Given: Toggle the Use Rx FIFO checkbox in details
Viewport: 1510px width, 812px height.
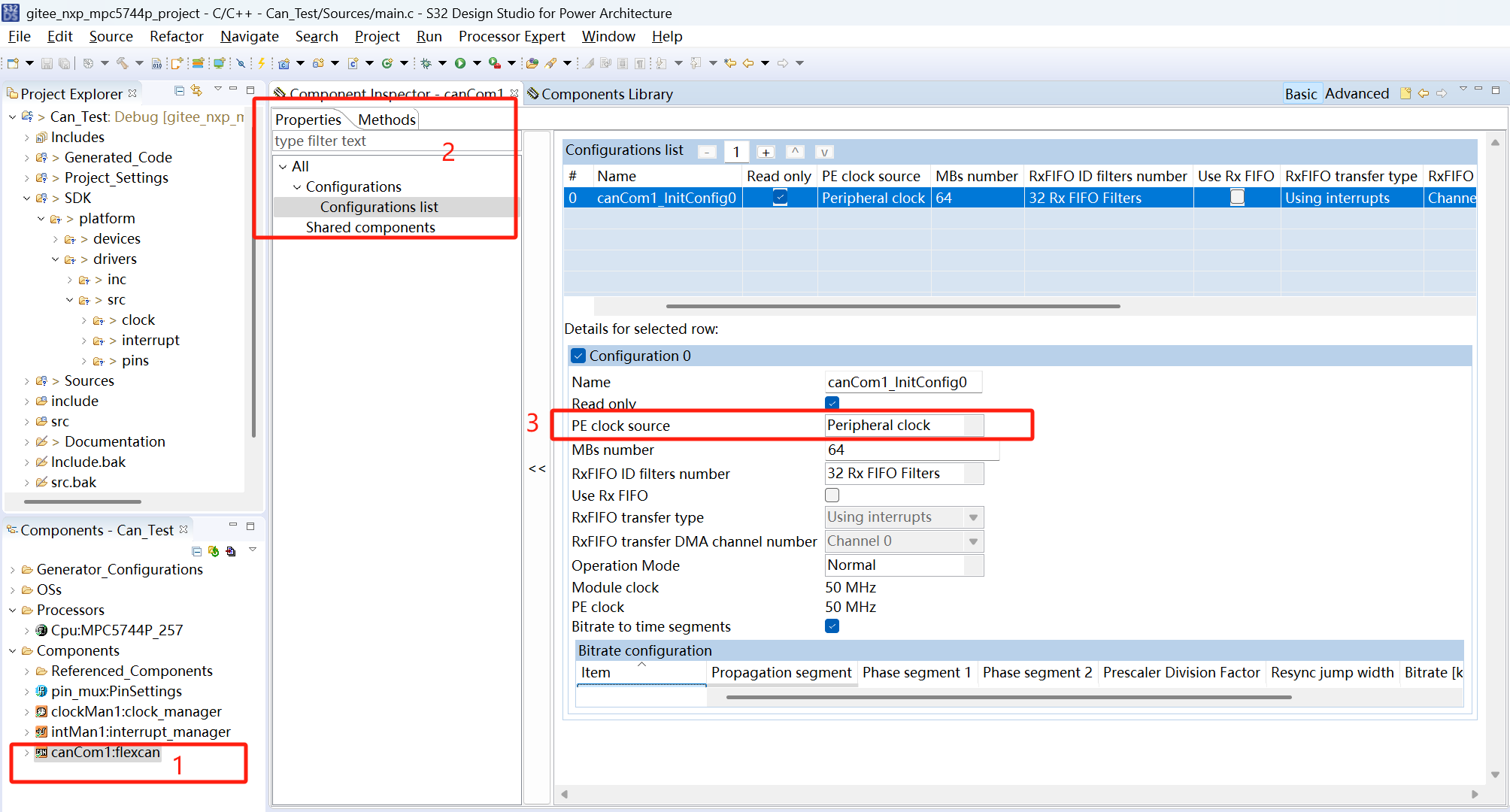Looking at the screenshot, I should pos(832,495).
